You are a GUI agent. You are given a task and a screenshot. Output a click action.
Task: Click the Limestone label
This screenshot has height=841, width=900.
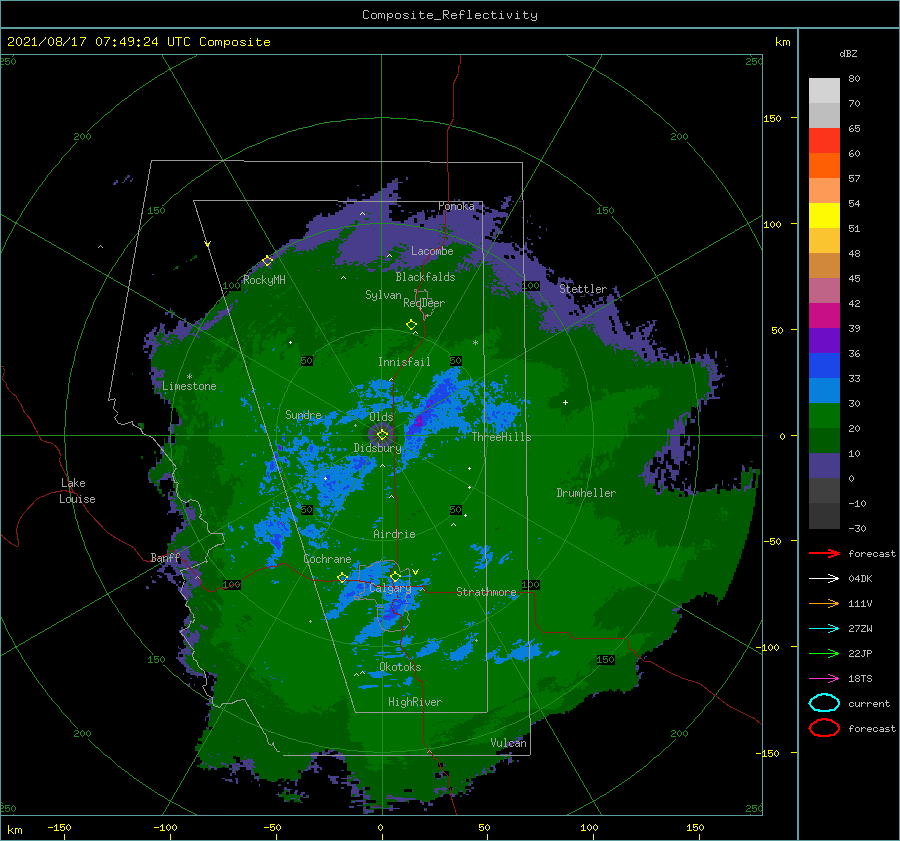click(x=189, y=386)
